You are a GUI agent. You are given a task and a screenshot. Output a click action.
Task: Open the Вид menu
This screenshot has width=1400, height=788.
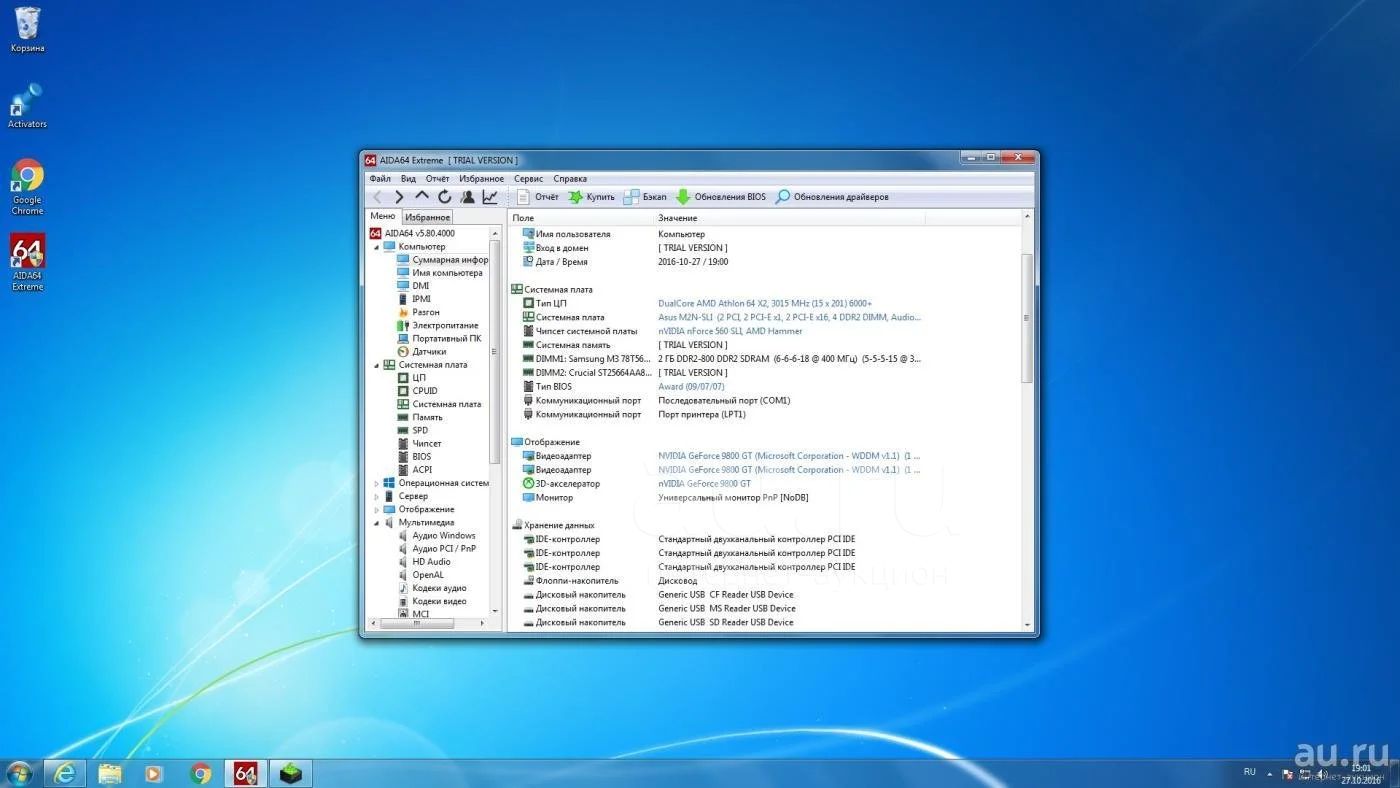coord(408,179)
